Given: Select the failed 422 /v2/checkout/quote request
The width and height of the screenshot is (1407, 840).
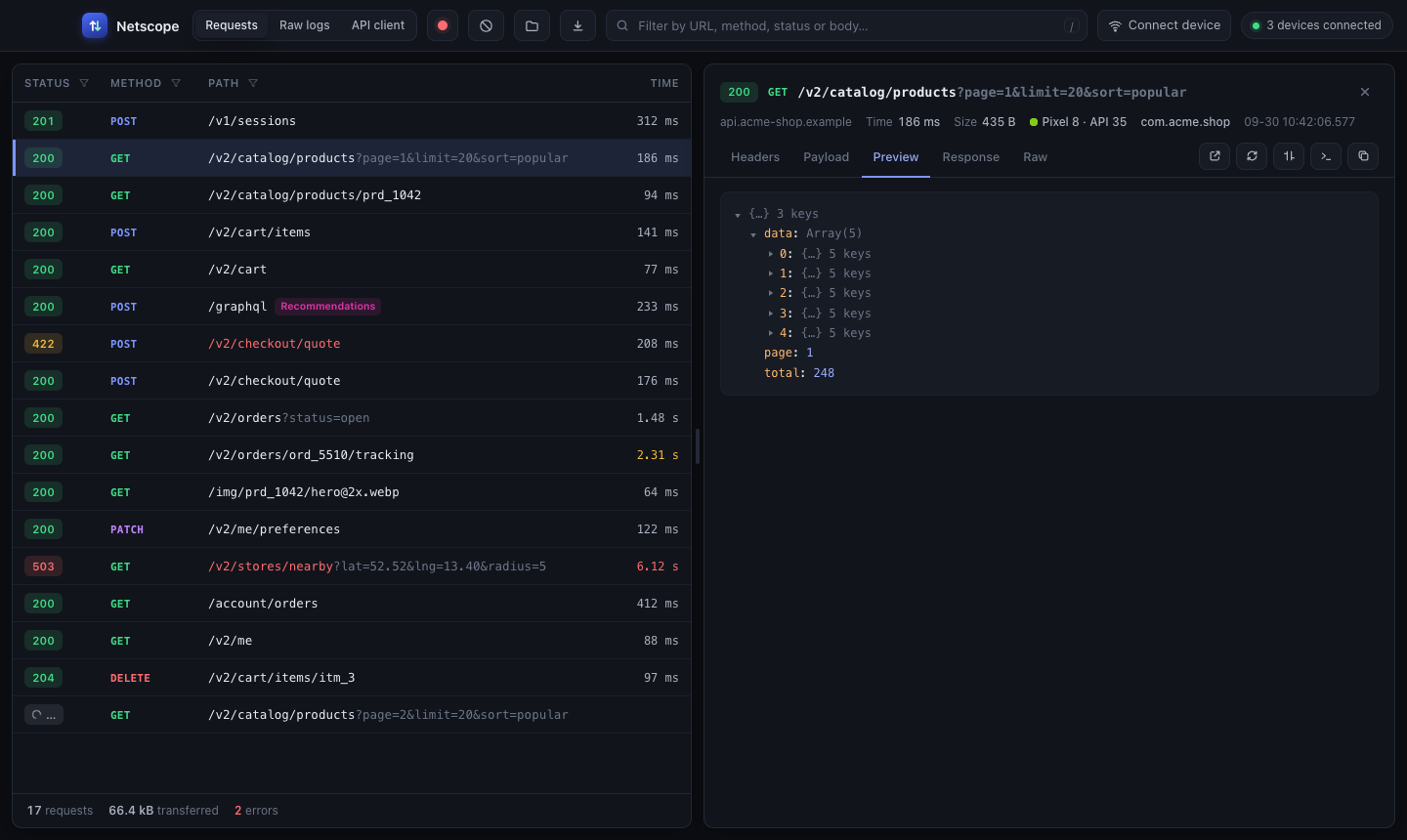Looking at the screenshot, I should tap(352, 344).
